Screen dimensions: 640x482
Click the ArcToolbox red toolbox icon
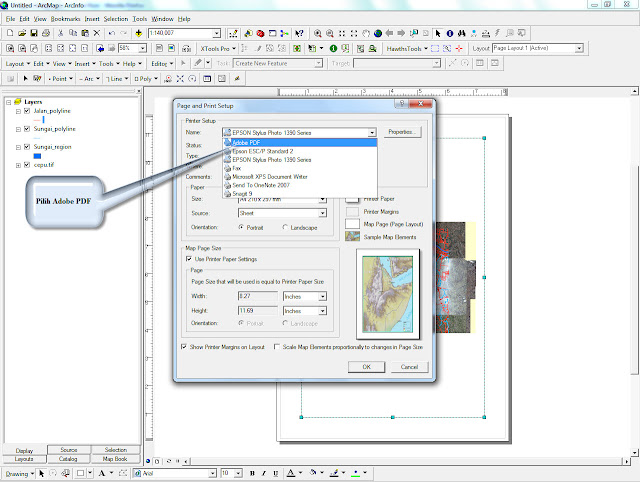pos(260,33)
